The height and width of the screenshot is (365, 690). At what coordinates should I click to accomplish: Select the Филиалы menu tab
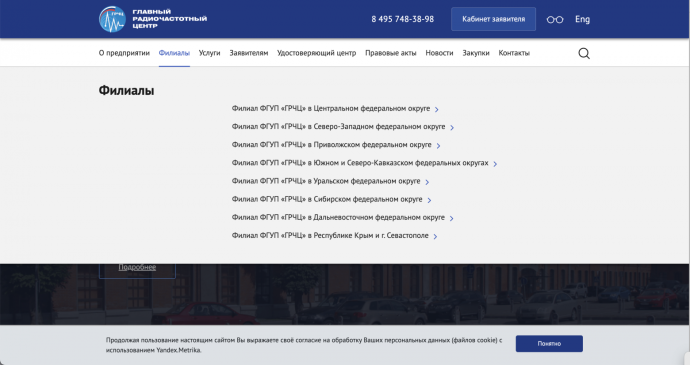pos(174,53)
